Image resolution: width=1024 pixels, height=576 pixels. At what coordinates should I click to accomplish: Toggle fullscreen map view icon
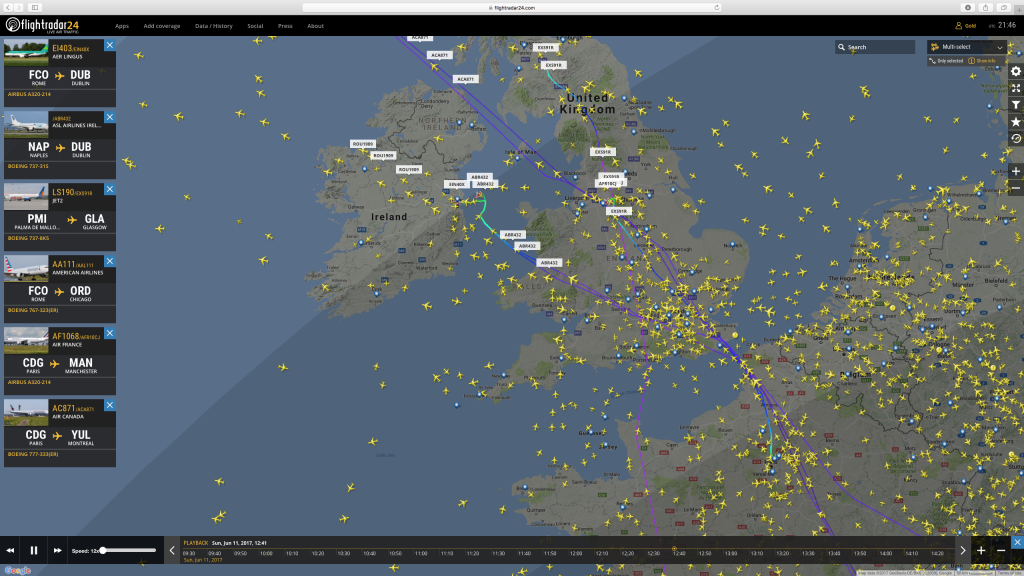[1016, 88]
